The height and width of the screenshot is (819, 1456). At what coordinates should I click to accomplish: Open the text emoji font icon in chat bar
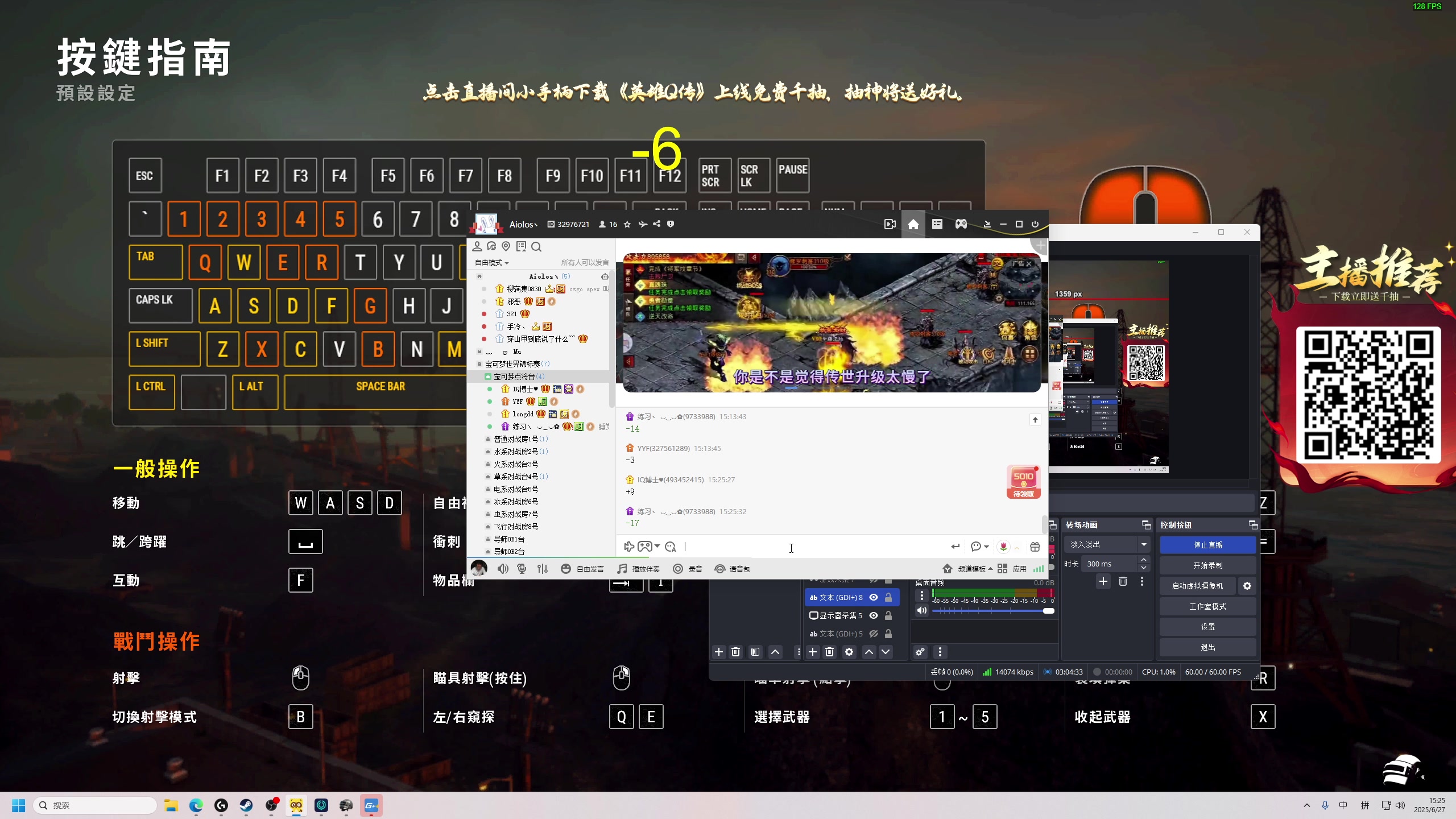coord(671,547)
